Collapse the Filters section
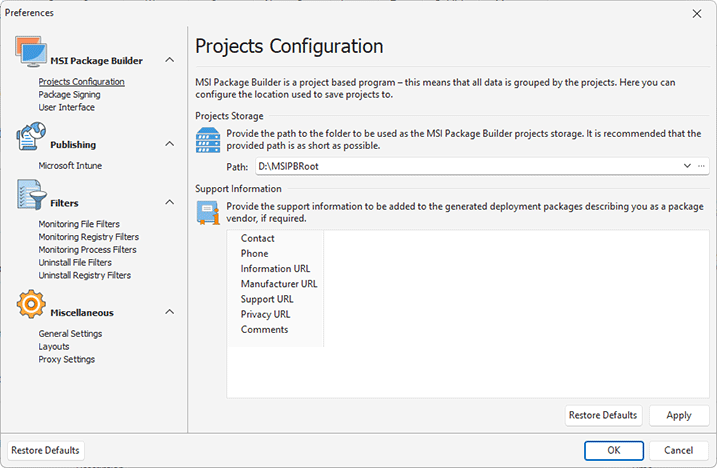717x468 pixels. click(169, 203)
